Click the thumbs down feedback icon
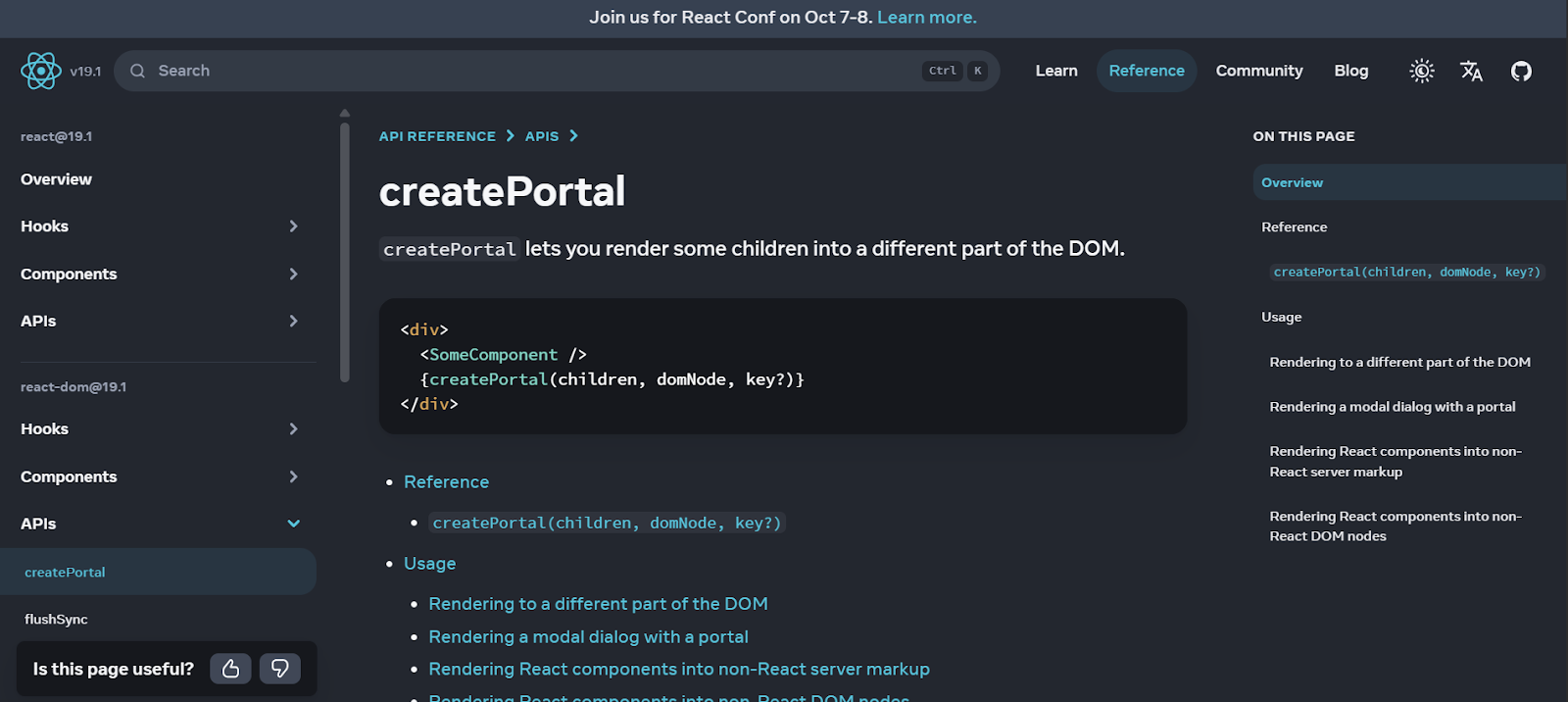Viewport: 1568px width, 702px height. point(279,669)
